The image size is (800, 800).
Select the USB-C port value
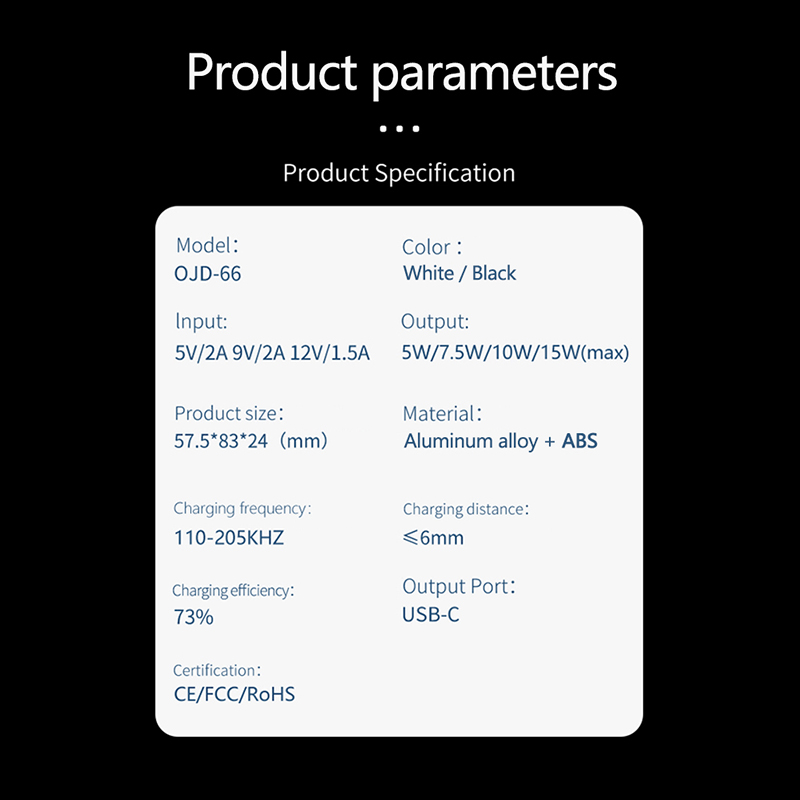pos(431,615)
